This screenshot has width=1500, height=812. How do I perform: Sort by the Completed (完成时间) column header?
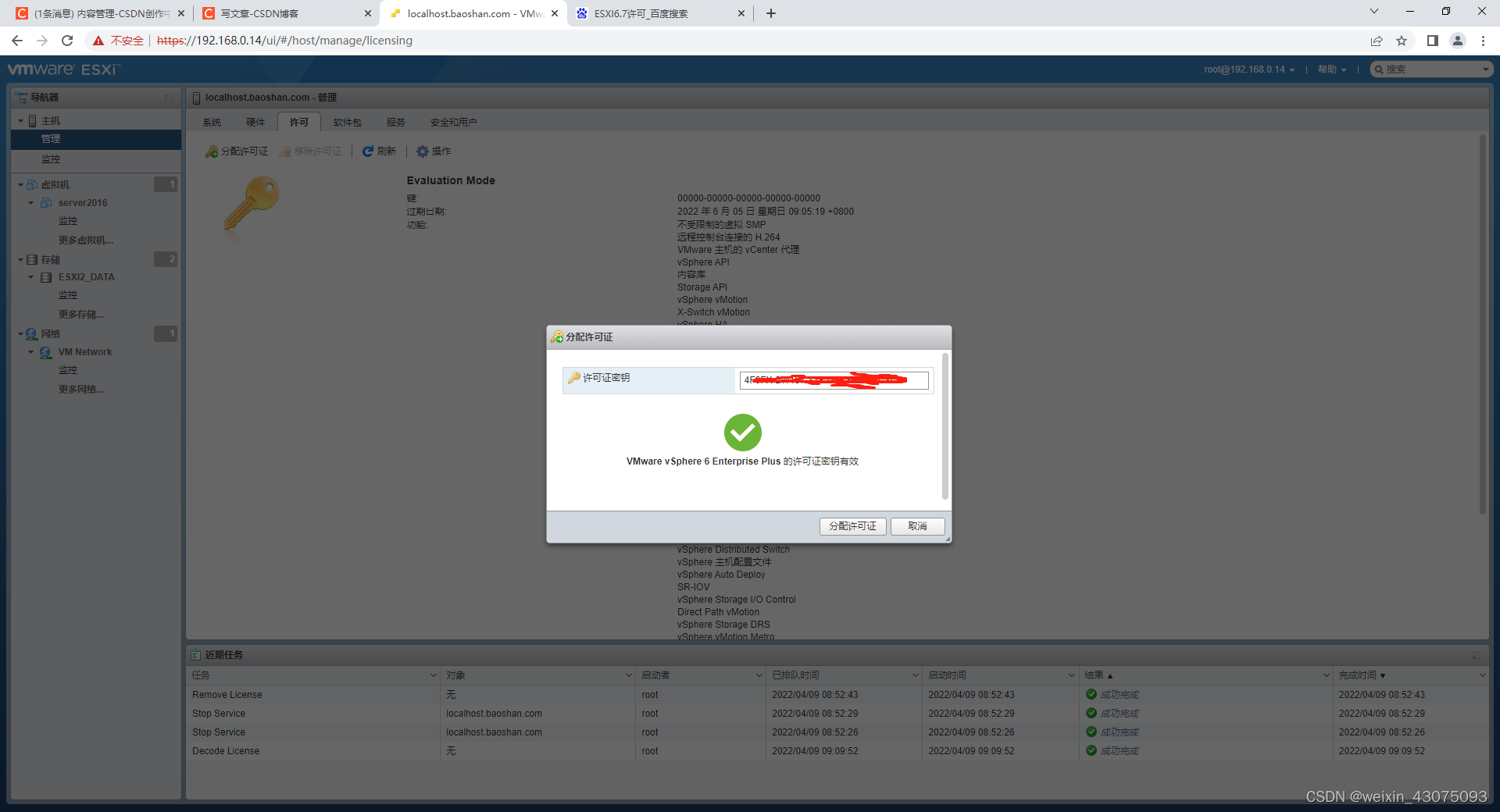pyautogui.click(x=1411, y=675)
